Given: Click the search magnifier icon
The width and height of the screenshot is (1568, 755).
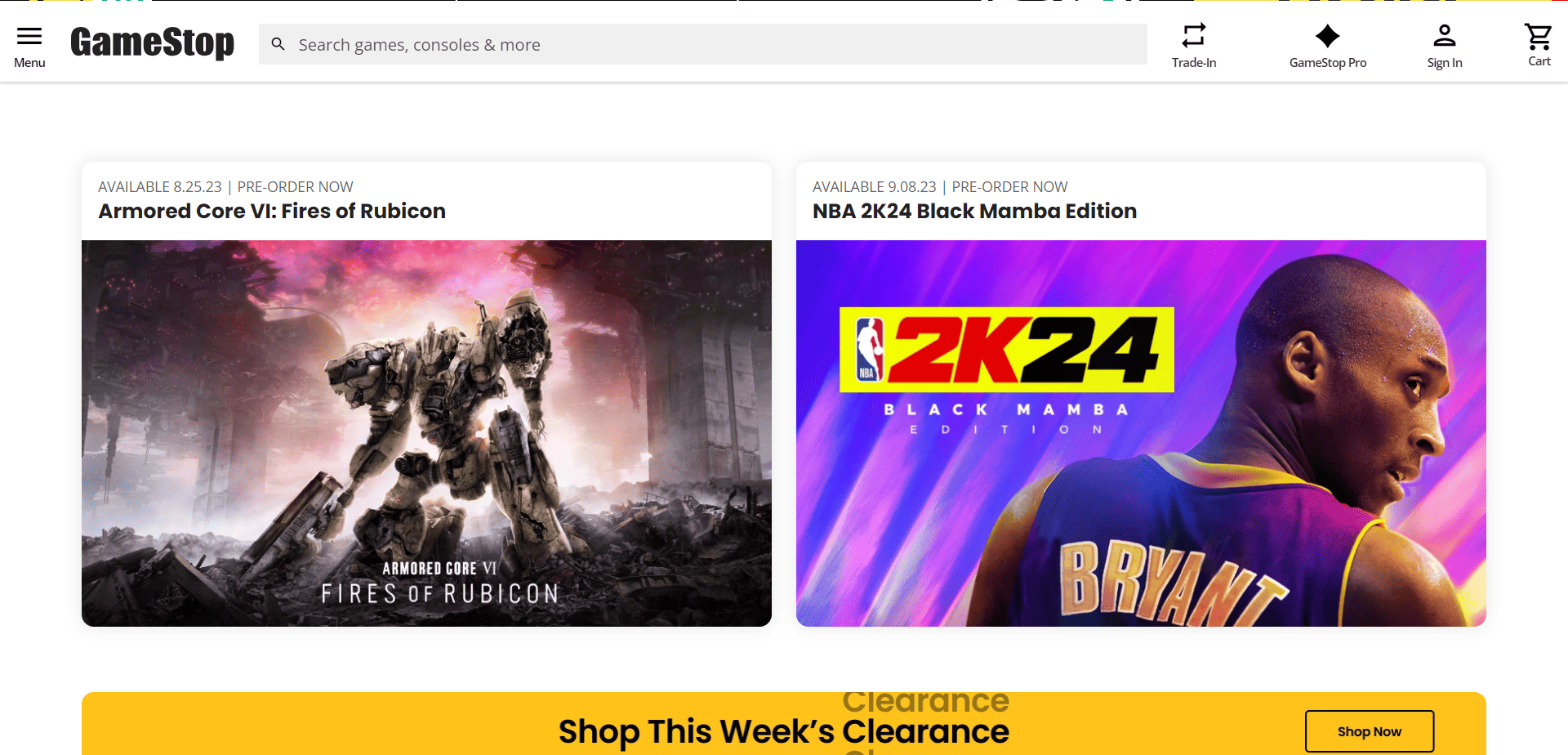Looking at the screenshot, I should click(278, 44).
